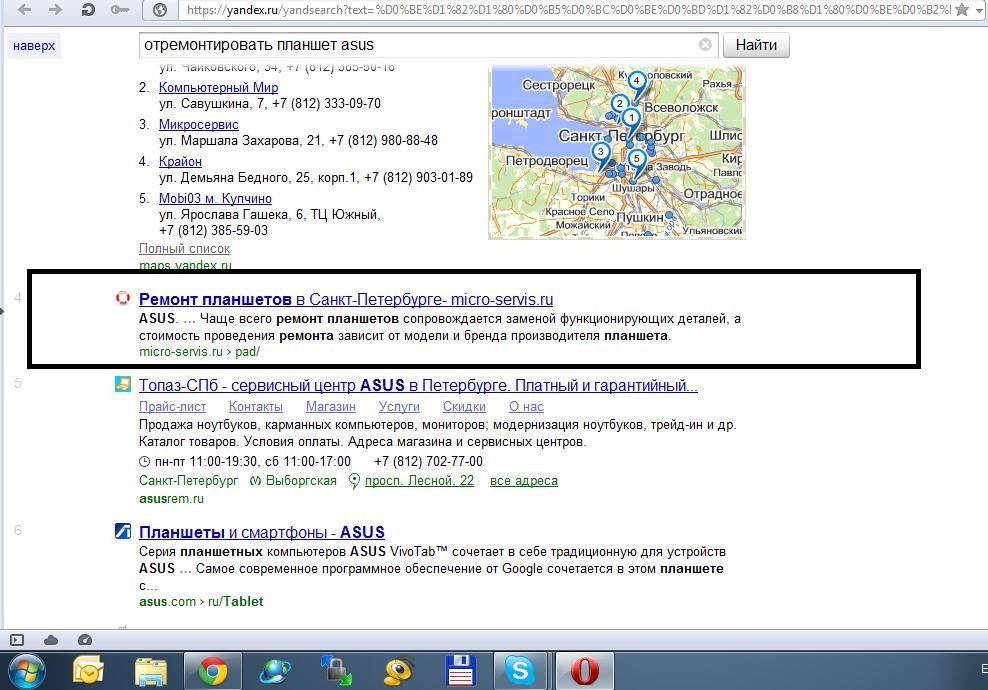Switch to Skype in the taskbar

pyautogui.click(x=521, y=671)
